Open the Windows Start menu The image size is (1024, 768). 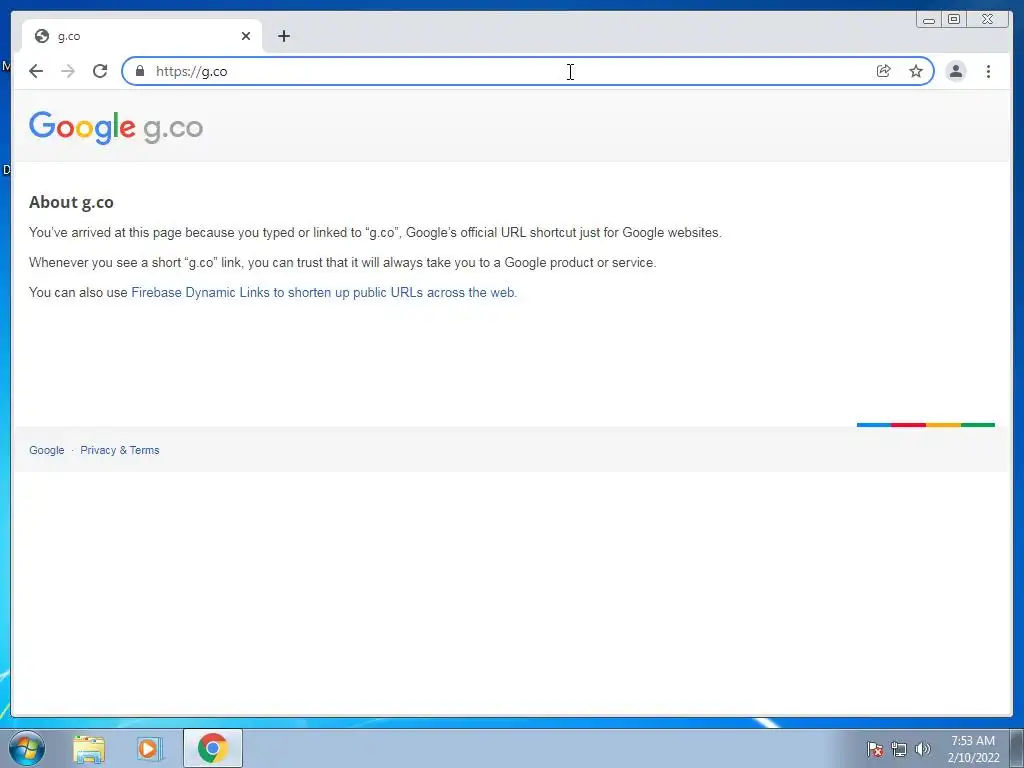[26, 748]
